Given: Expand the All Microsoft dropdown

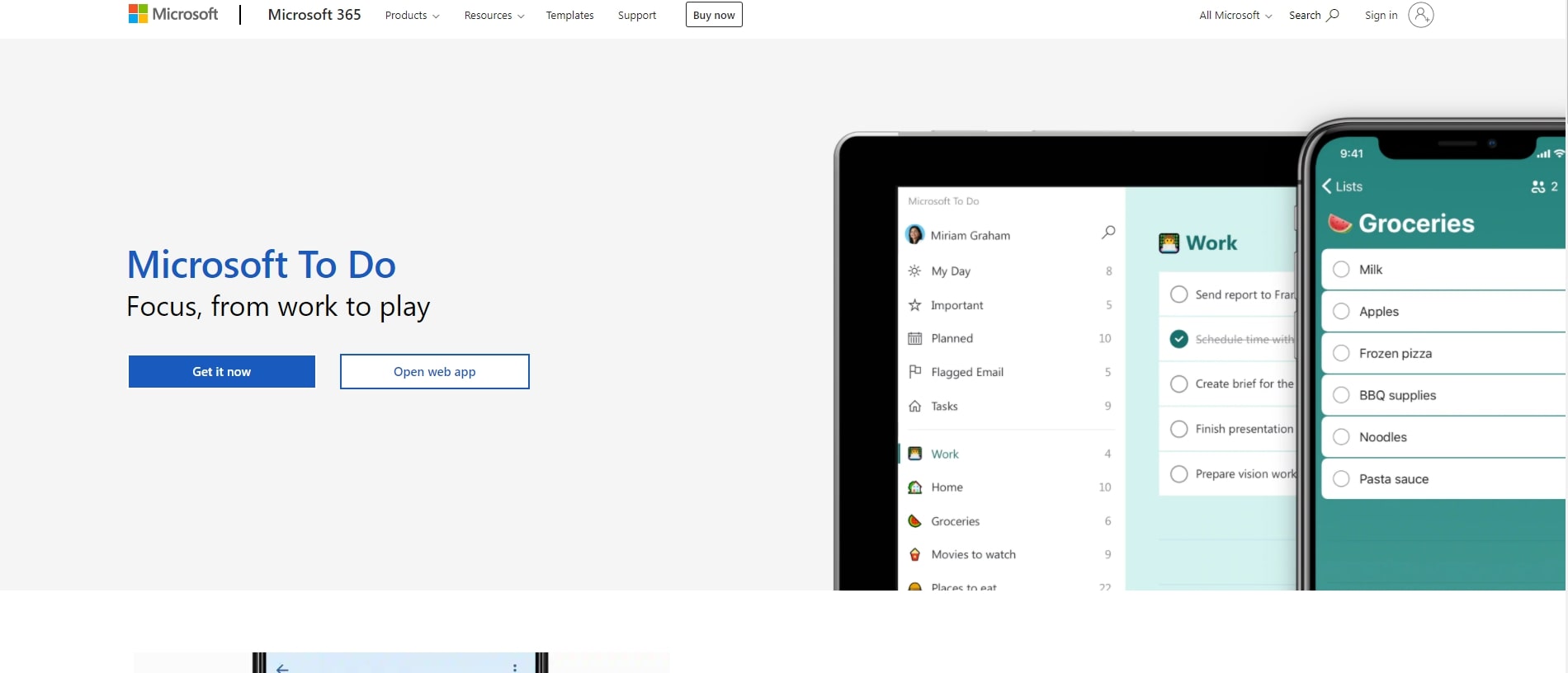Looking at the screenshot, I should [x=1235, y=15].
